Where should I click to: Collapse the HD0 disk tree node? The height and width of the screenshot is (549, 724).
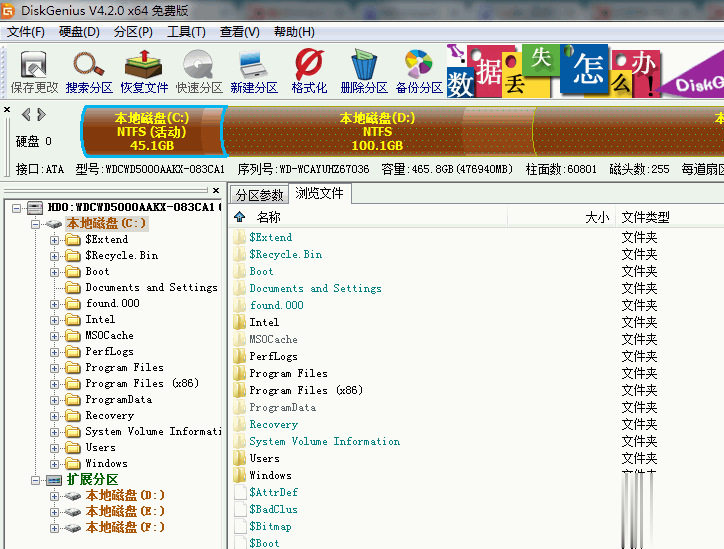coord(17,208)
